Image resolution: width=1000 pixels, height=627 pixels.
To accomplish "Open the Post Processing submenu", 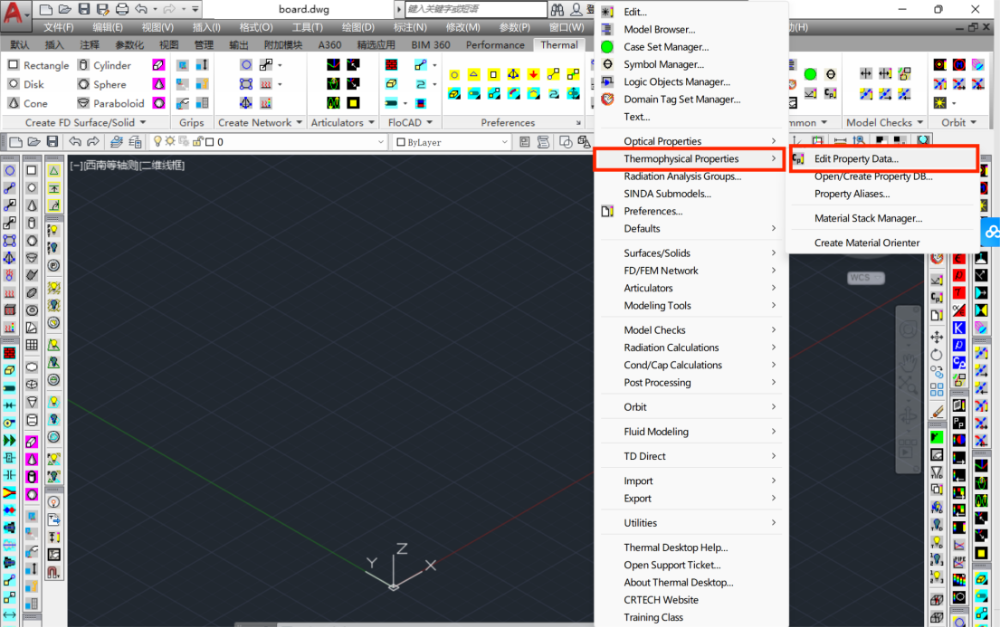I will click(x=691, y=383).
